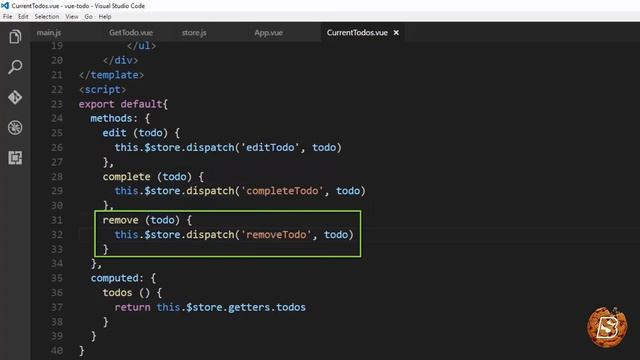Image resolution: width=640 pixels, height=360 pixels.
Task: Click the 'complete (todo) {' line
Action: tap(153, 177)
